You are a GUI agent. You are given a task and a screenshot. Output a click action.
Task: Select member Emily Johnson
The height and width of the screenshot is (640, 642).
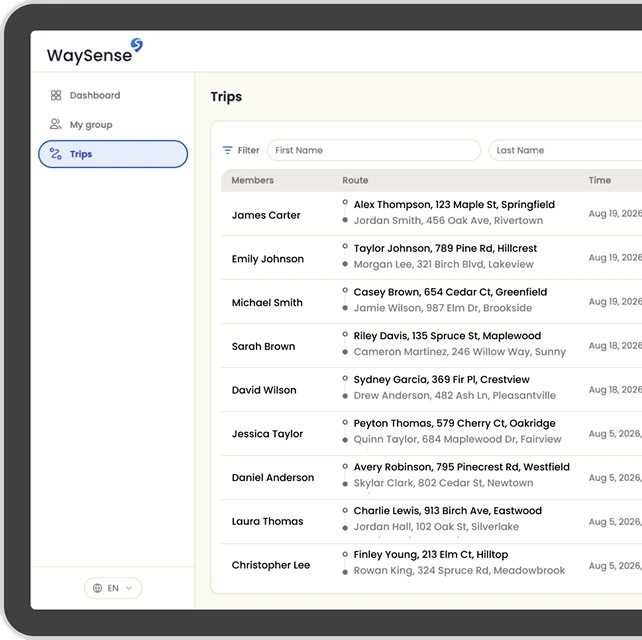pyautogui.click(x=268, y=259)
